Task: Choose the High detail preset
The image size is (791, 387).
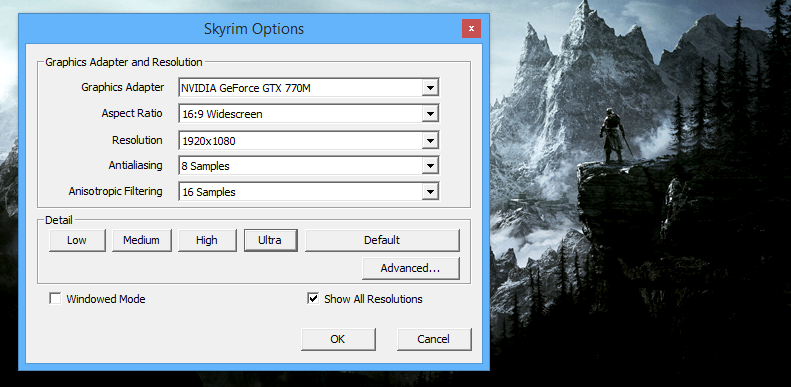Action: point(207,240)
